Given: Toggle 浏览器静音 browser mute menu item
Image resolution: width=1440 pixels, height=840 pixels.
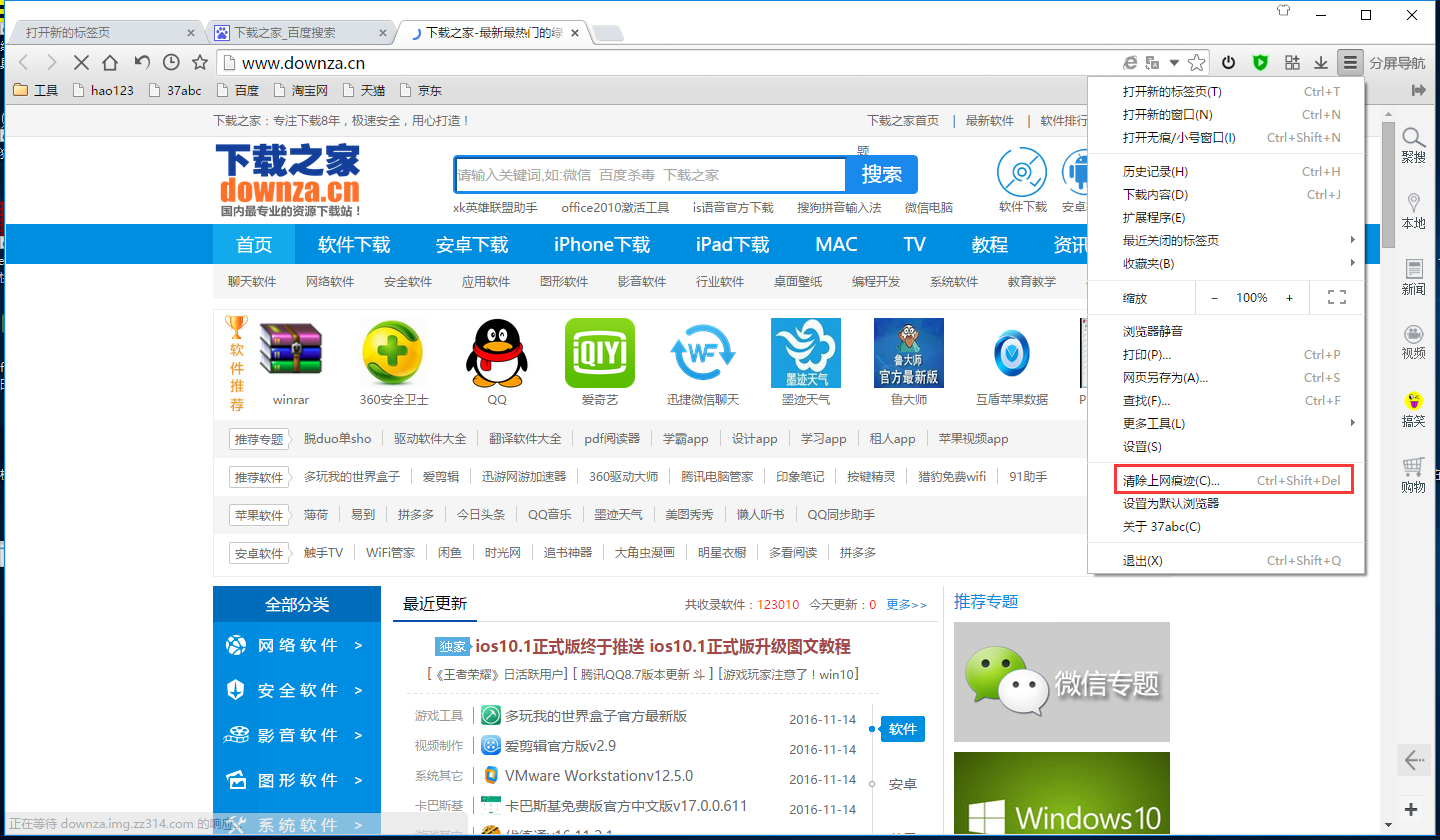Looking at the screenshot, I should tap(1152, 331).
